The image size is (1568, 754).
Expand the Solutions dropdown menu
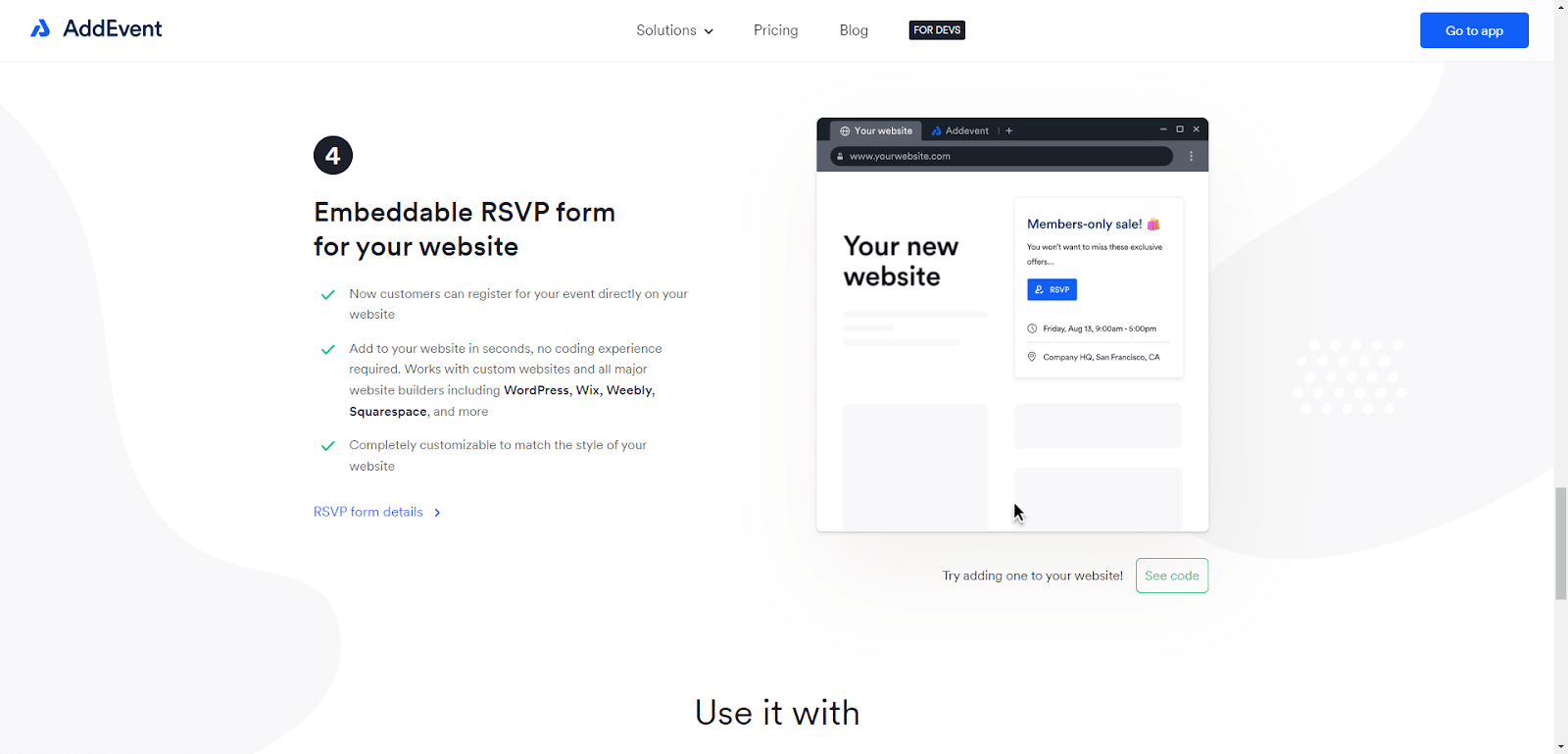(x=674, y=30)
